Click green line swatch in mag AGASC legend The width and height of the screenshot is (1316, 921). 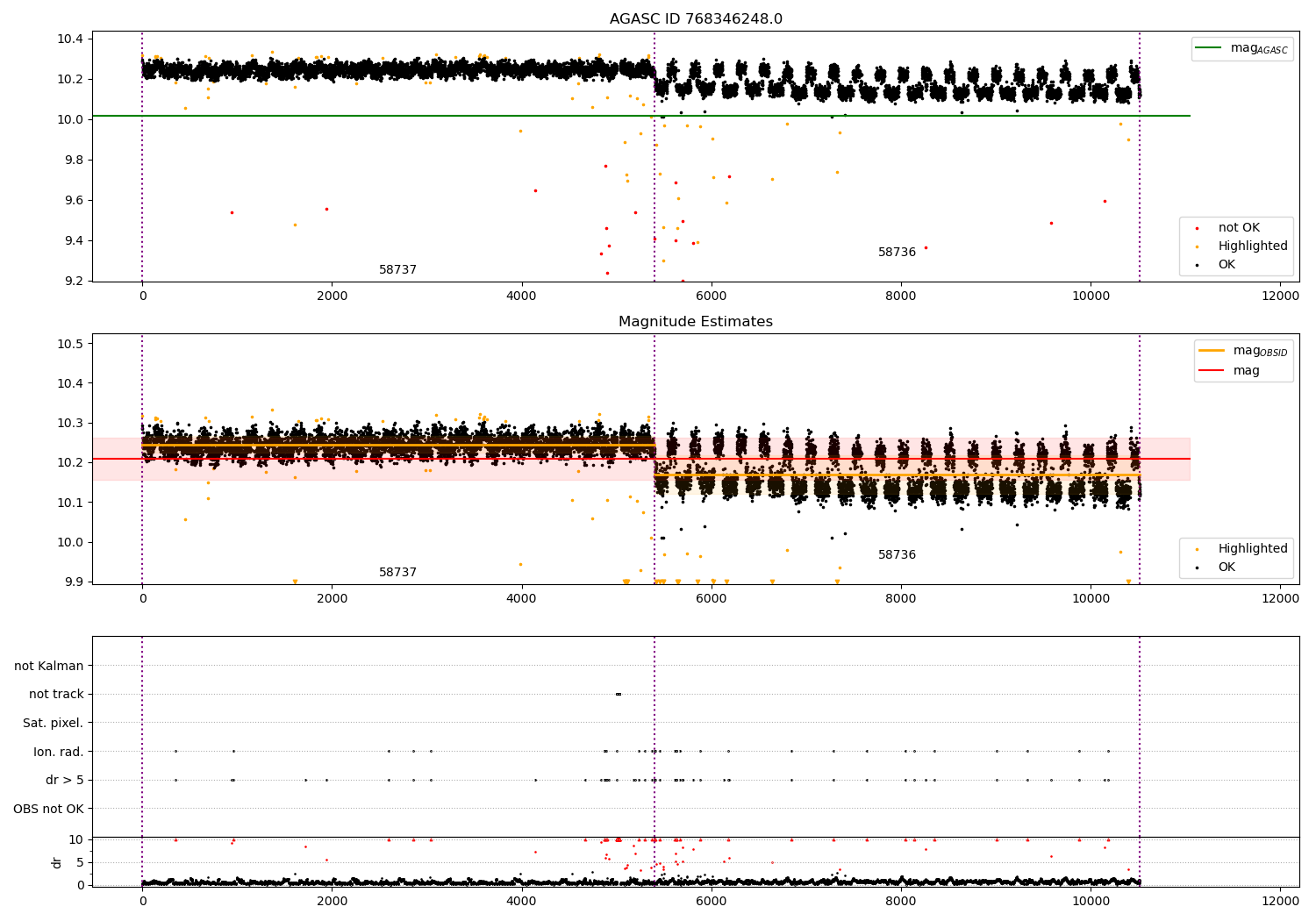pyautogui.click(x=1210, y=48)
